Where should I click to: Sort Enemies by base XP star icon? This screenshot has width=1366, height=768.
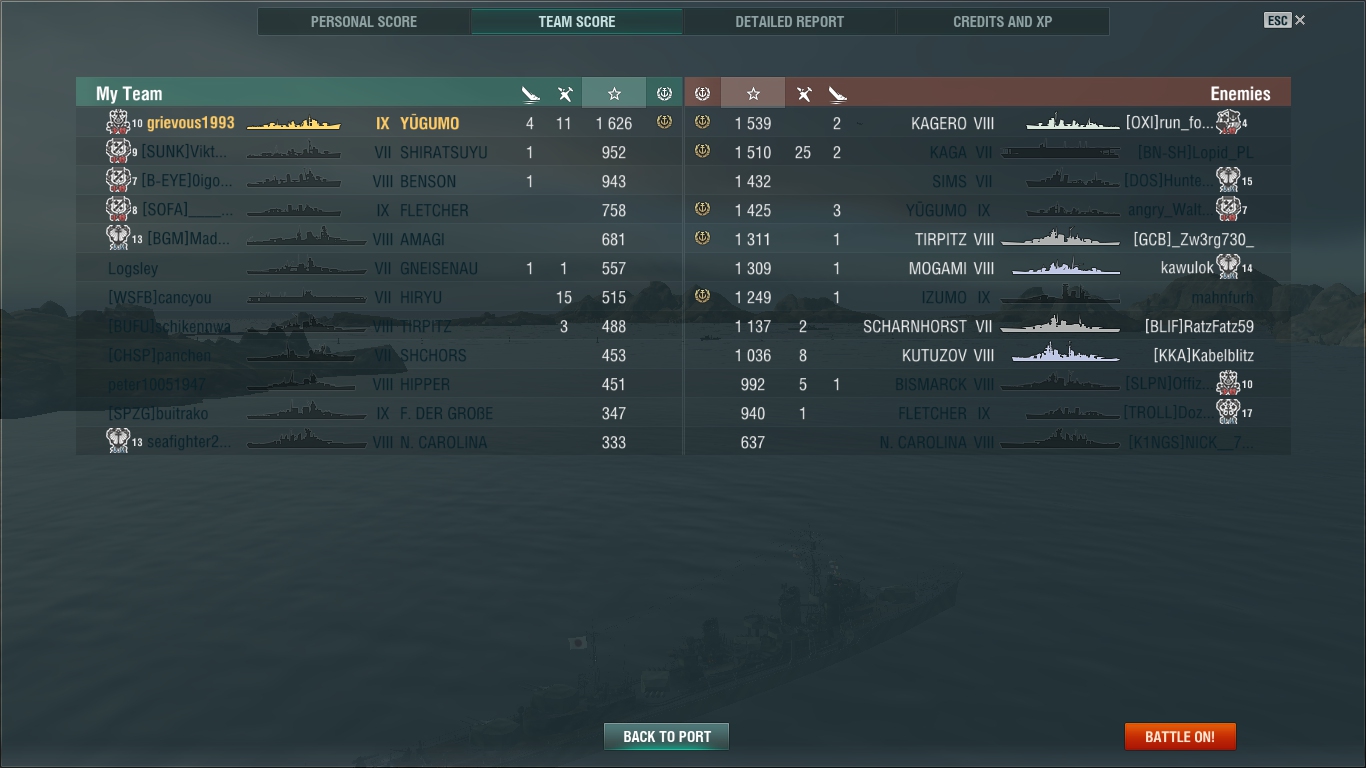pyautogui.click(x=753, y=93)
